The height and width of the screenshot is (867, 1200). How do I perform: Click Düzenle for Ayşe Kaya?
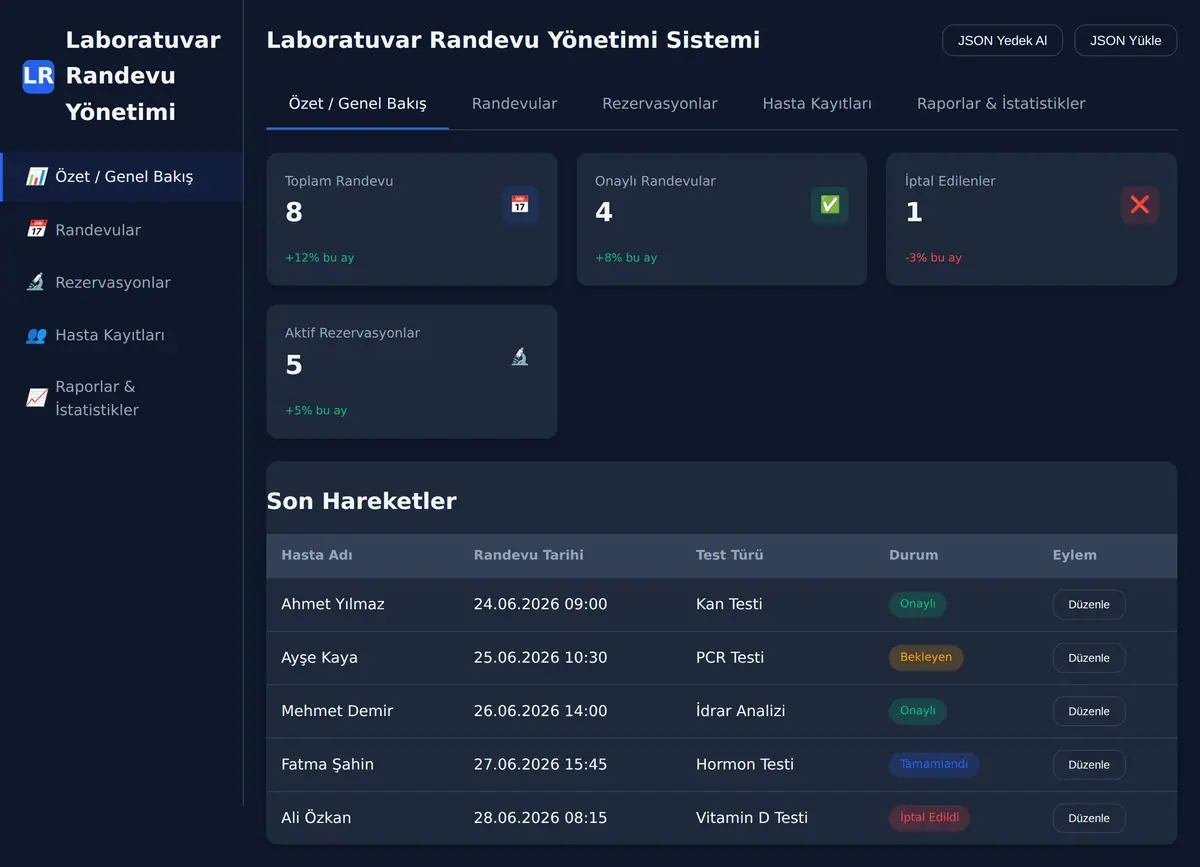pyautogui.click(x=1089, y=658)
